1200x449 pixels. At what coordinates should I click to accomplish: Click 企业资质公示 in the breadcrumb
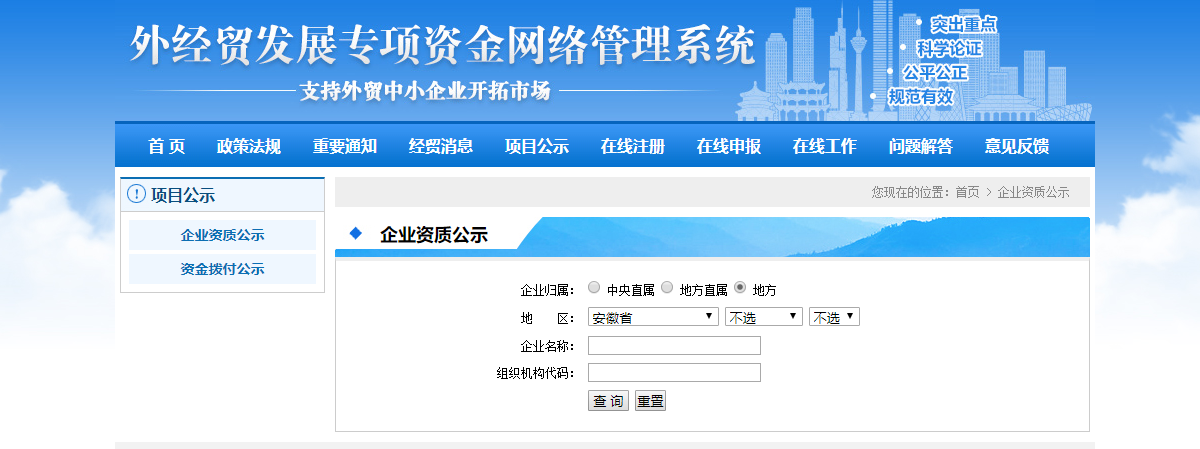(x=1033, y=192)
